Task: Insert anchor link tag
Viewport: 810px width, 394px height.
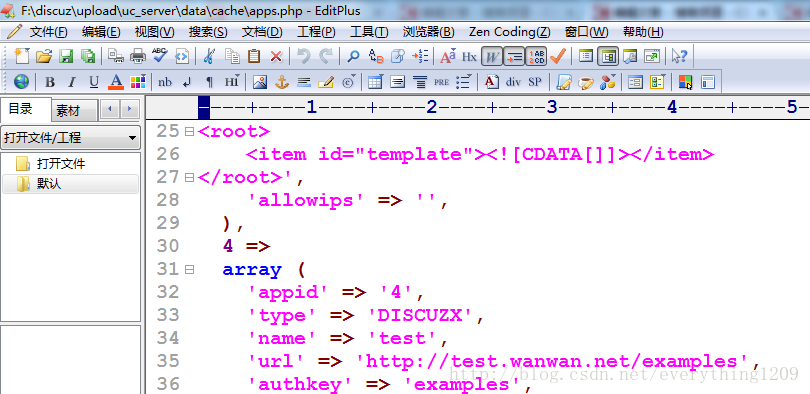Action: pos(282,82)
